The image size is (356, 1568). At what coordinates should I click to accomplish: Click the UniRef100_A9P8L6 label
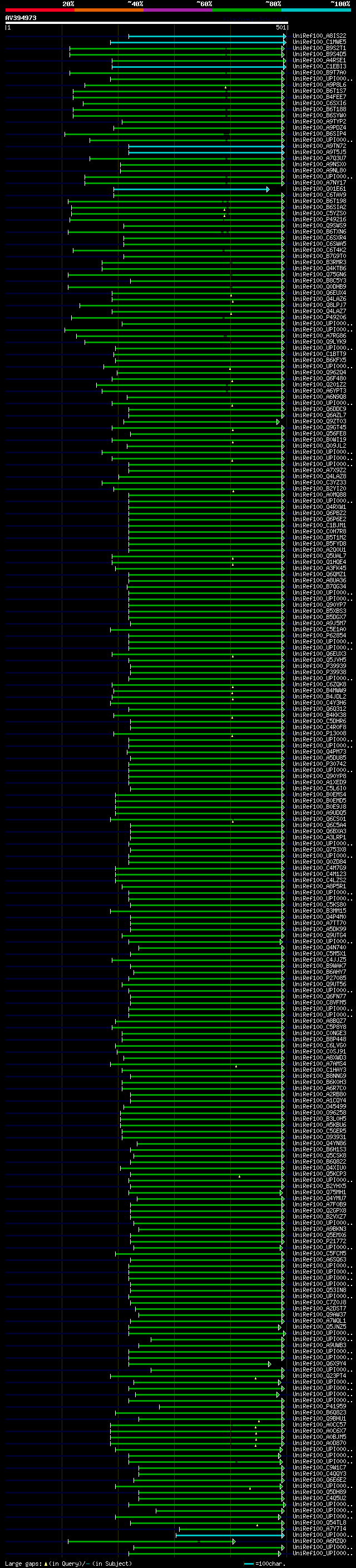319,85
